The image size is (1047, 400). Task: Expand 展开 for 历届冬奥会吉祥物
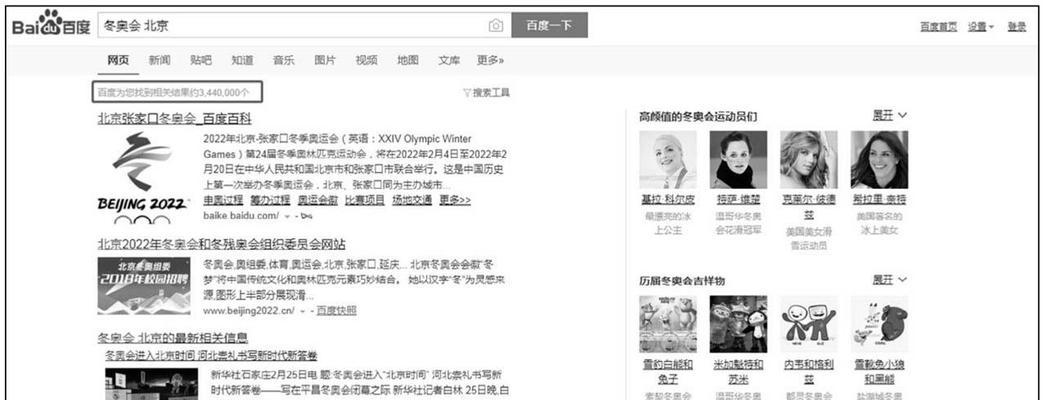click(889, 280)
